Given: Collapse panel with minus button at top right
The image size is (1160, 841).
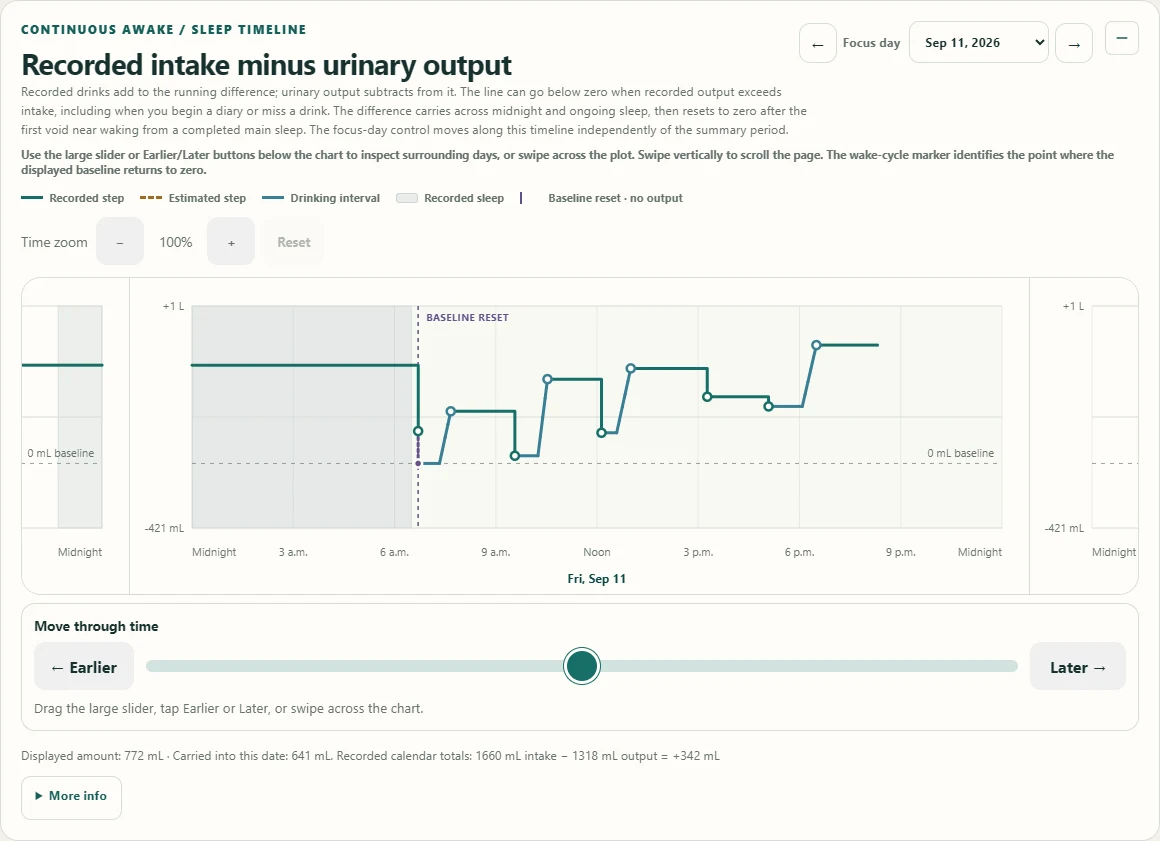Looking at the screenshot, I should pyautogui.click(x=1122, y=38).
